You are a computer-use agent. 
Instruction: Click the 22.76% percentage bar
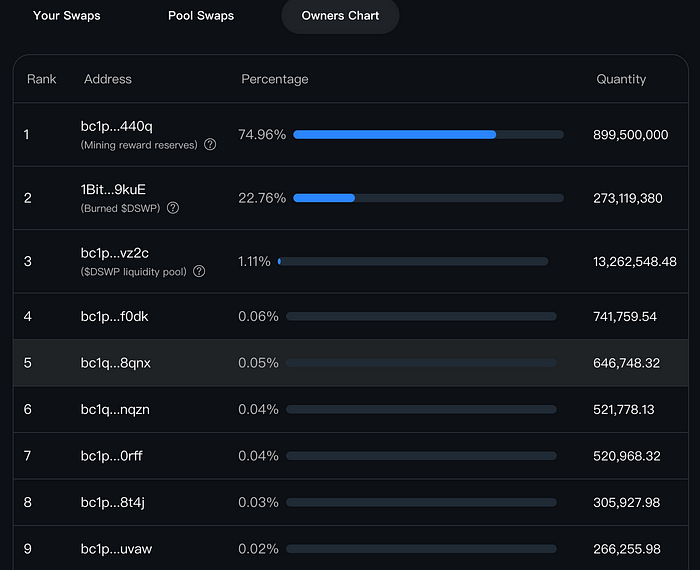pos(428,198)
